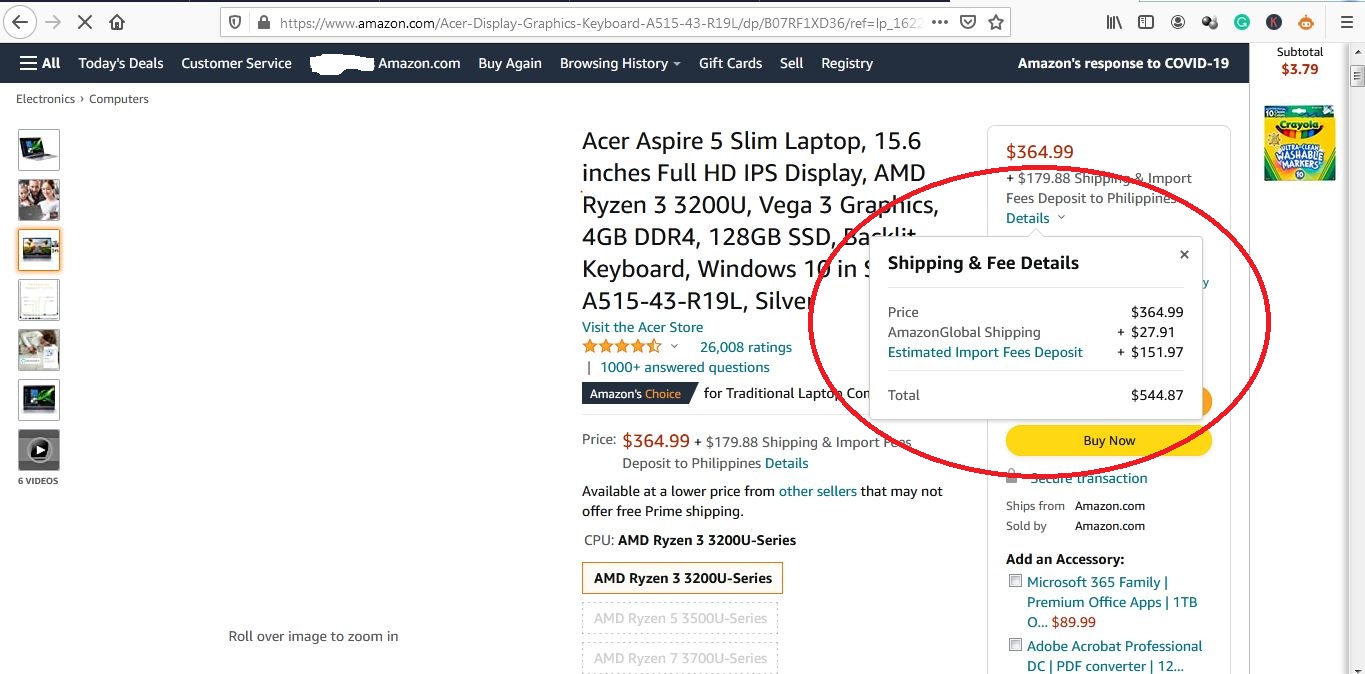Click the browser Back arrow button
1365x674 pixels.
click(21, 22)
